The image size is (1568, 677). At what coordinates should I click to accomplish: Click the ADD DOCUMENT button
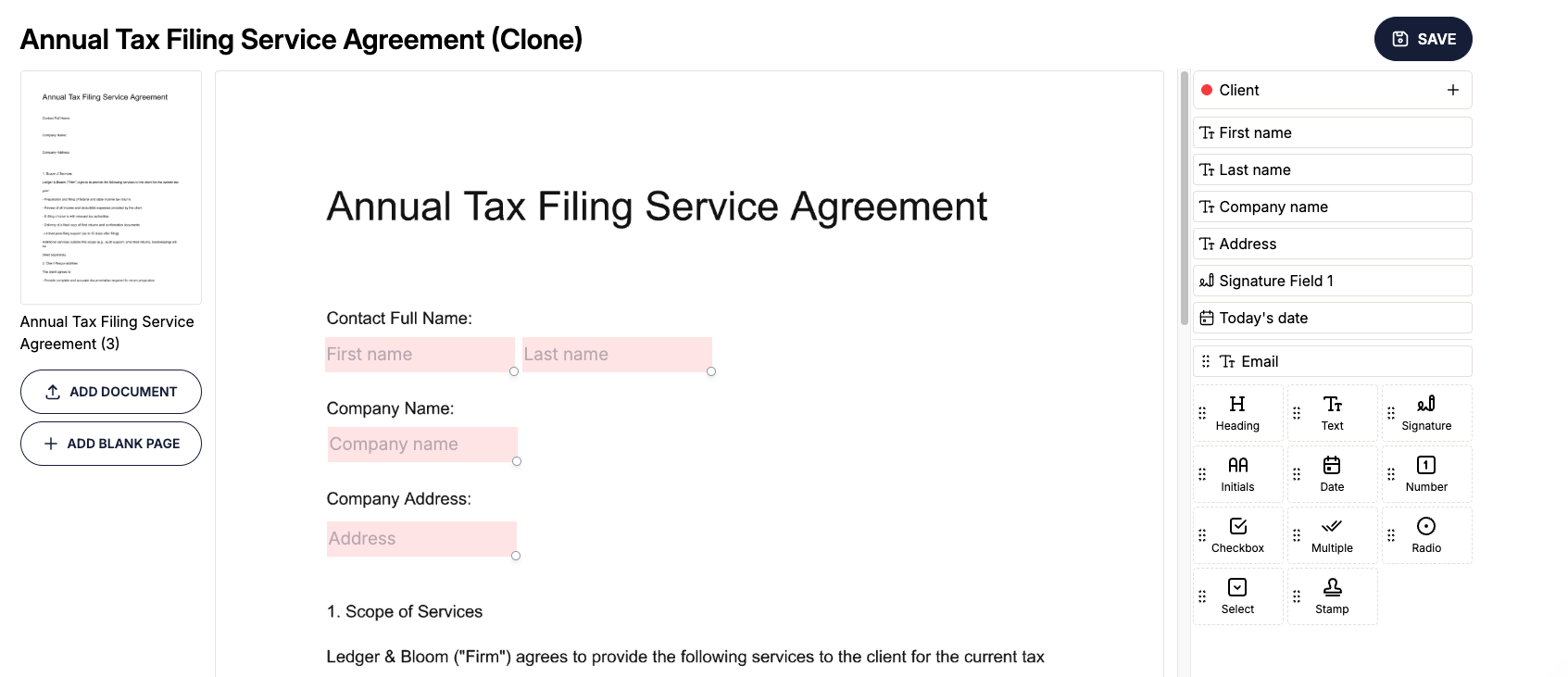111,392
